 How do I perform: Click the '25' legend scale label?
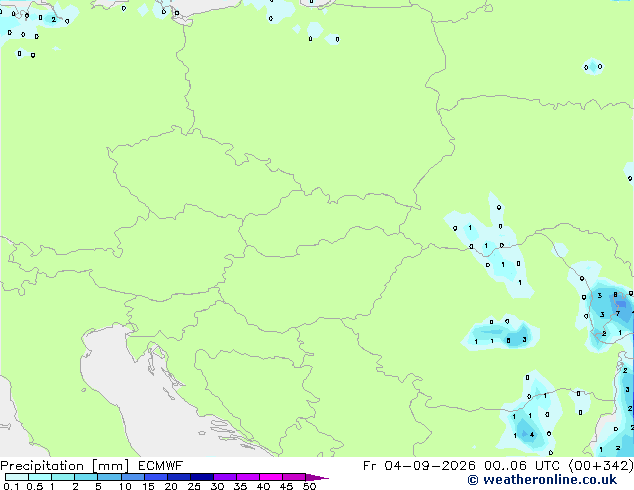(194, 486)
